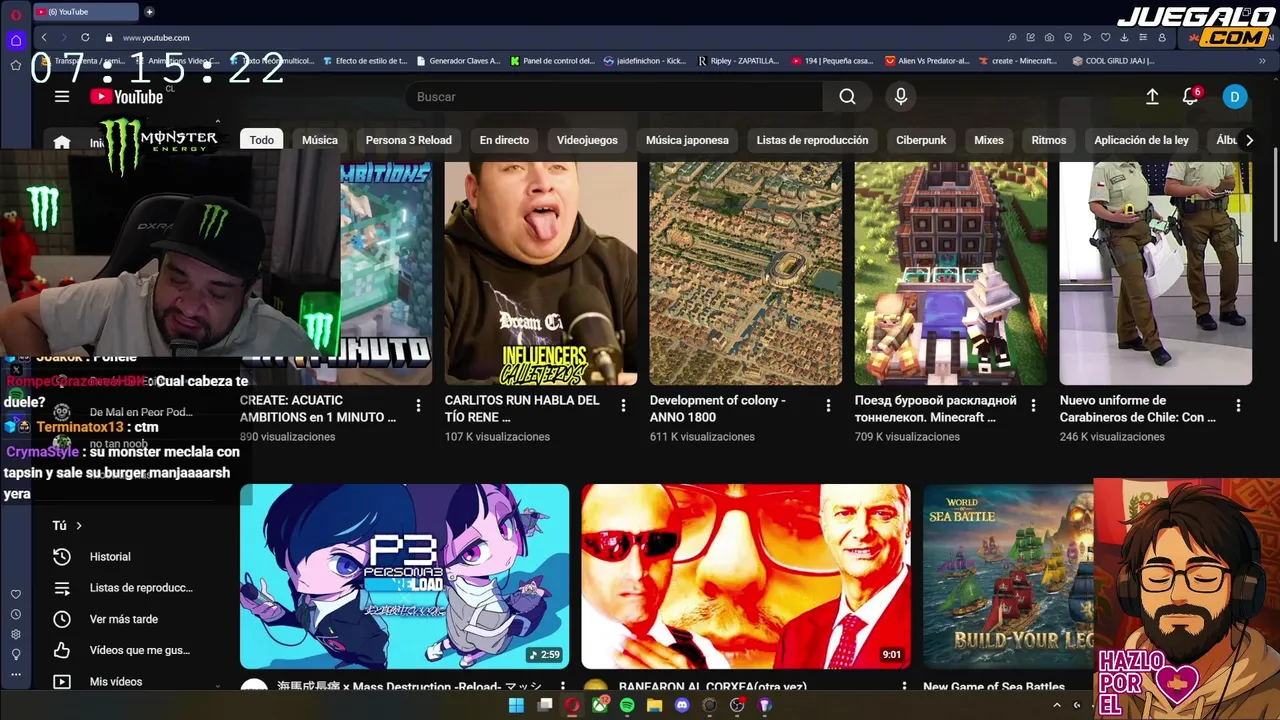
Task: Open Opera sidebar history clock icon
Action: (16, 614)
